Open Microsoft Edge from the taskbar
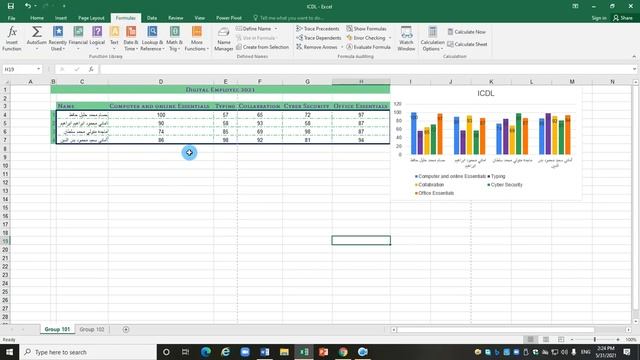Screen dimensions: 640x360 coord(206,352)
